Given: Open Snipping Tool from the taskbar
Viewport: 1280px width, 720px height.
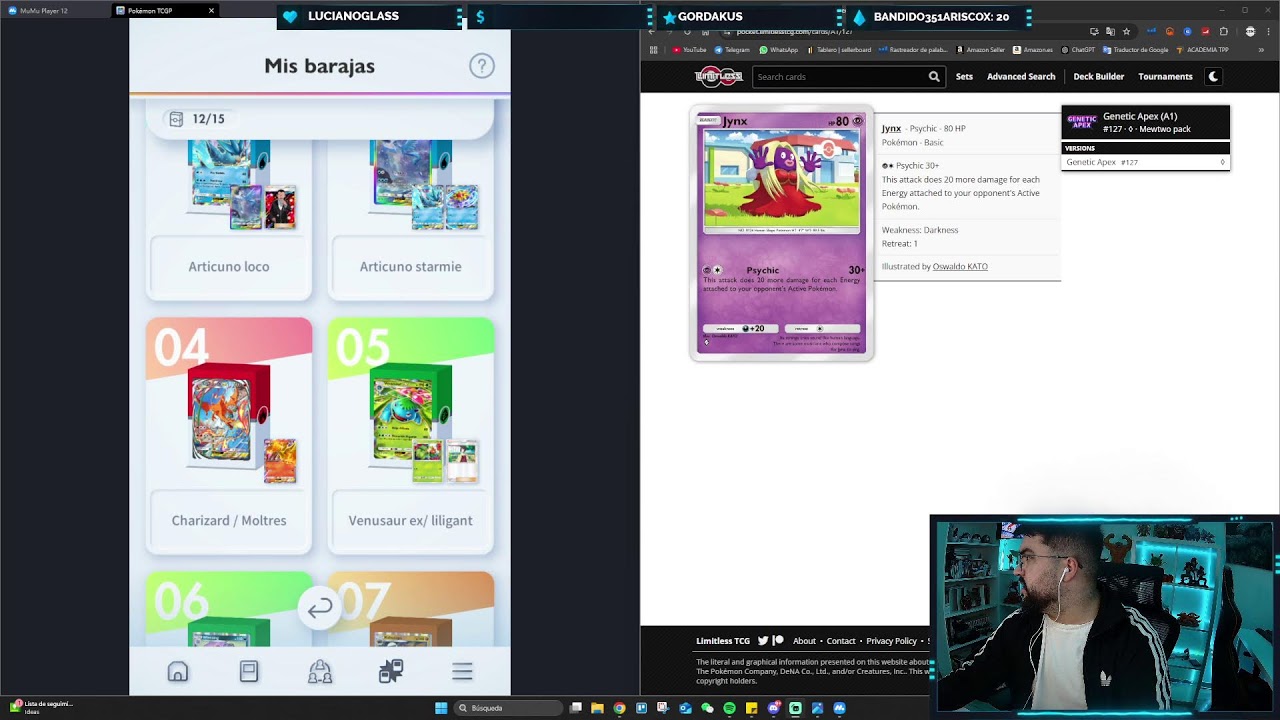Looking at the screenshot, I should (x=663, y=708).
